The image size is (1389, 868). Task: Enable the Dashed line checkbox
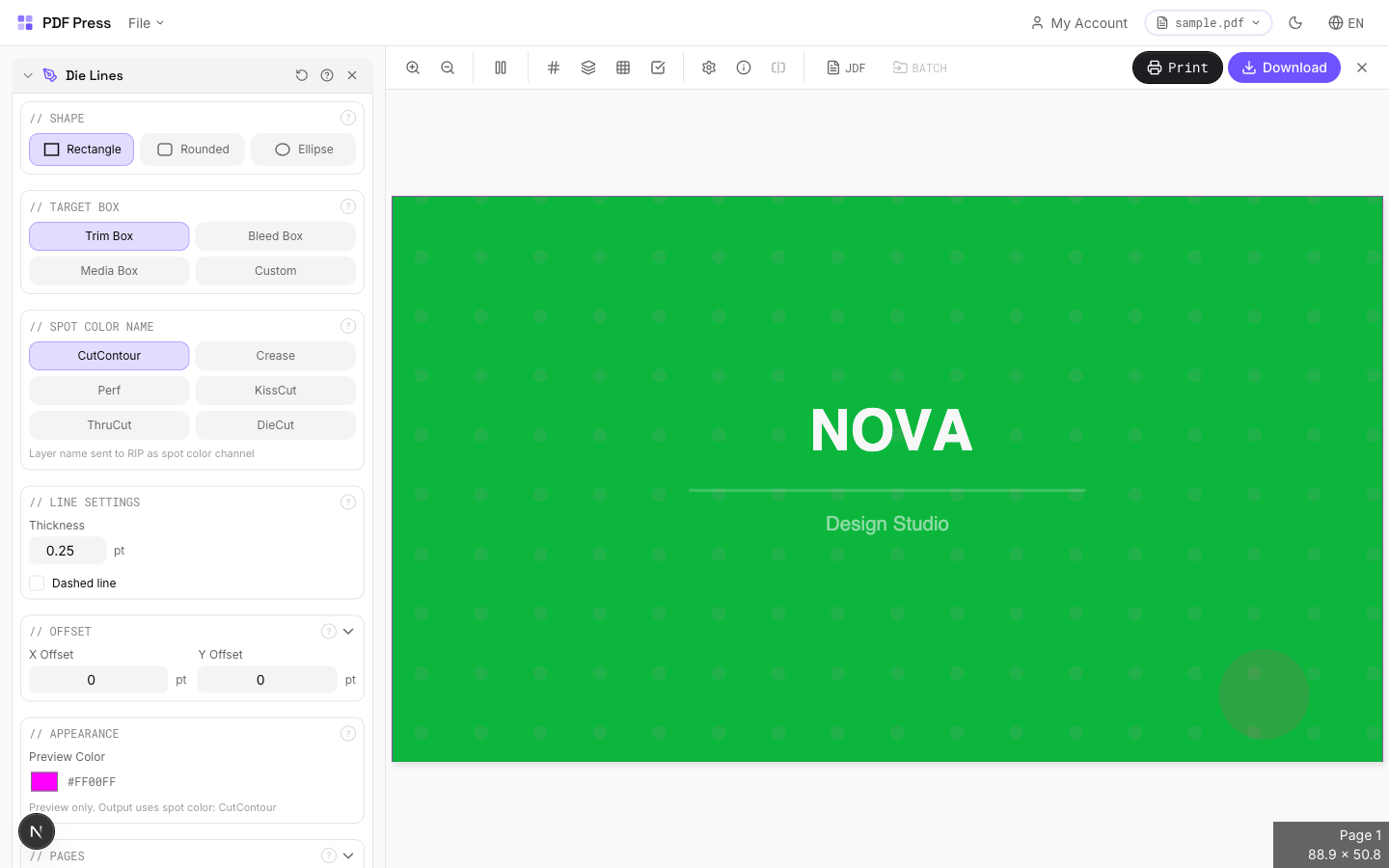point(38,583)
